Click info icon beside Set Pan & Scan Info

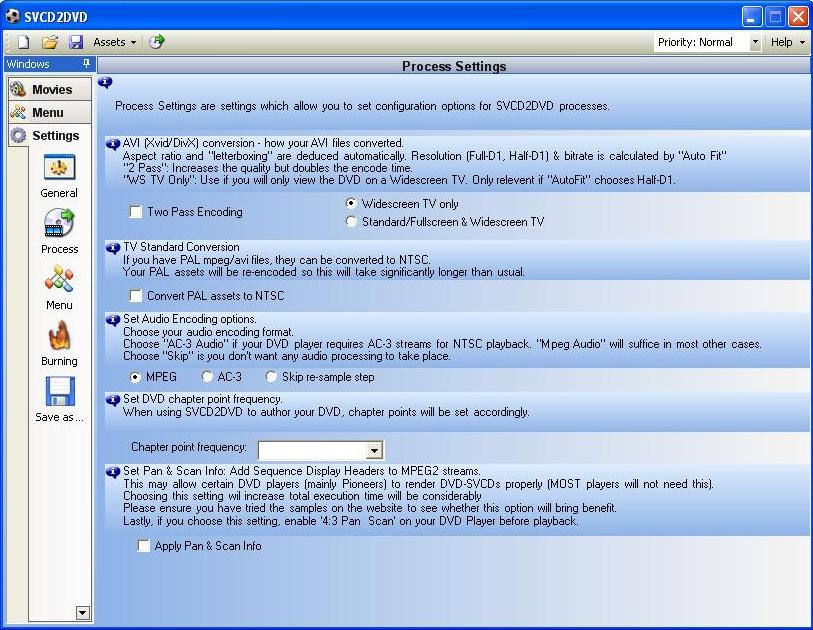tap(113, 472)
